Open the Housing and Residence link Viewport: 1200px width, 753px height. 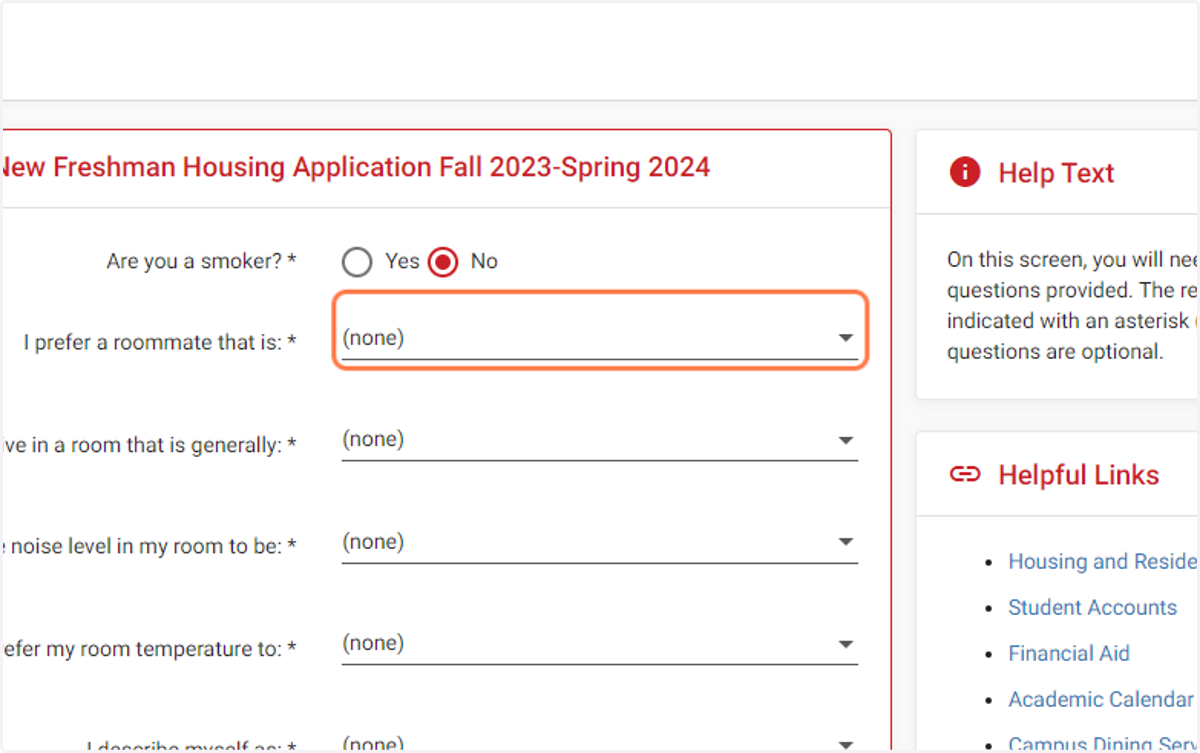[1103, 562]
